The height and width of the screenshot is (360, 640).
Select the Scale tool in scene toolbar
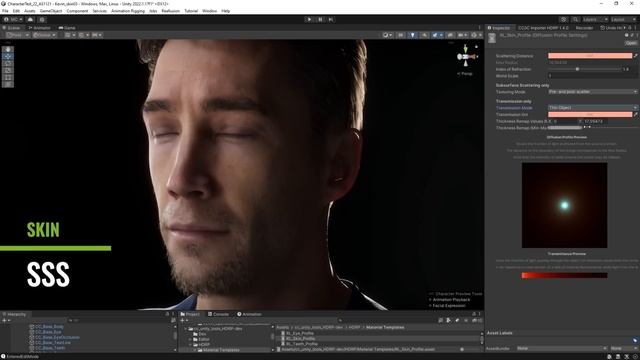click(8, 70)
